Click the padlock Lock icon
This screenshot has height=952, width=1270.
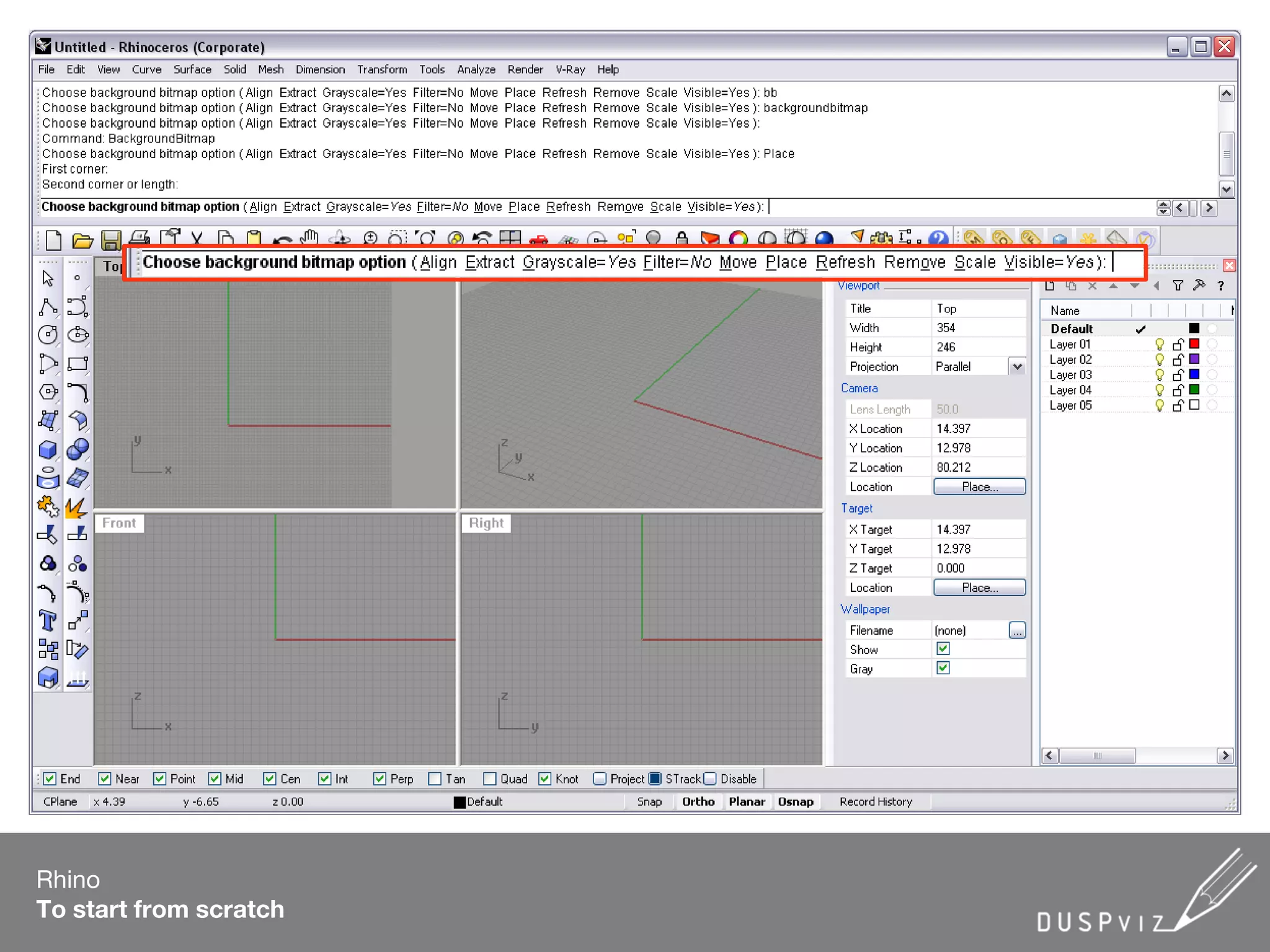coord(682,239)
